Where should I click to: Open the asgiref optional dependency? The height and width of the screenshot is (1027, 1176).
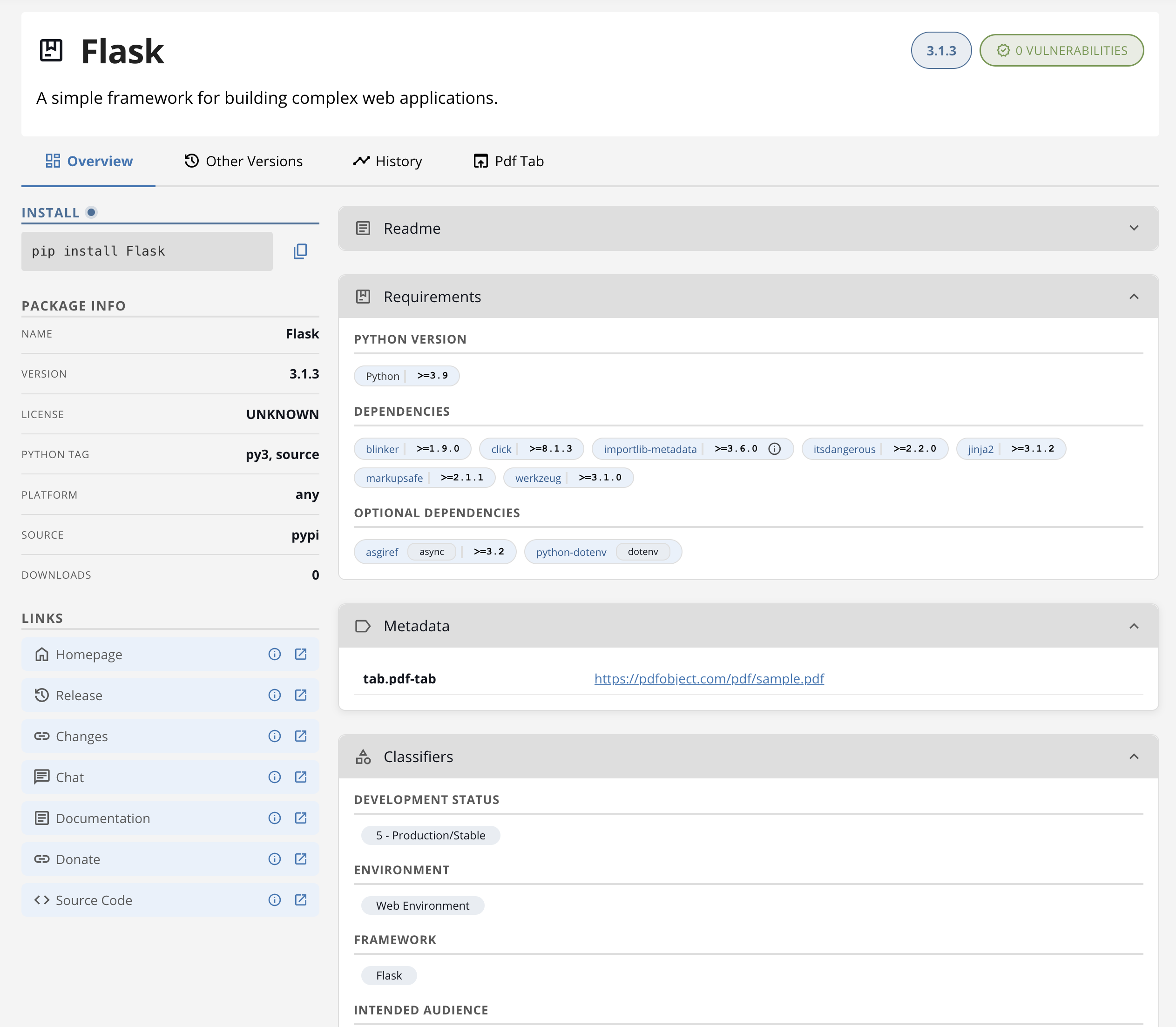click(x=435, y=551)
